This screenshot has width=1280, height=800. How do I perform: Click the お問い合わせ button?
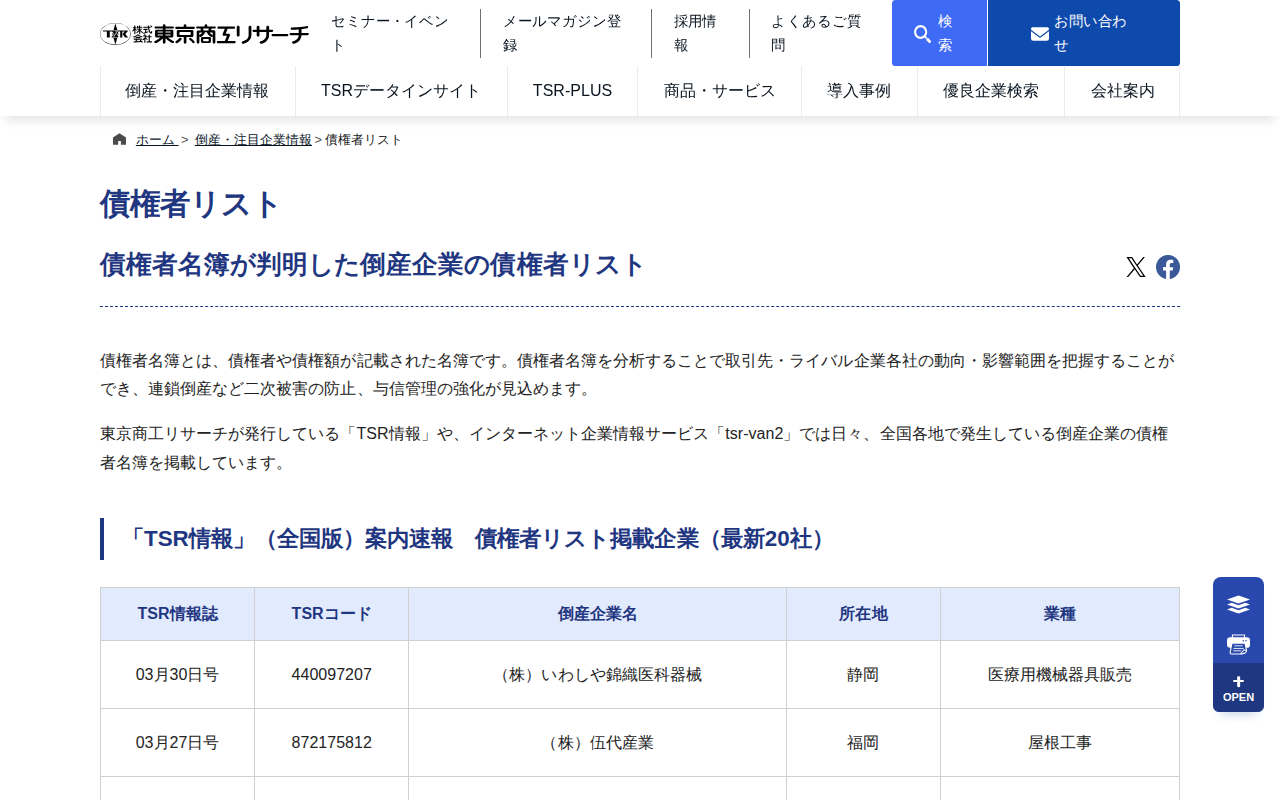[1084, 33]
